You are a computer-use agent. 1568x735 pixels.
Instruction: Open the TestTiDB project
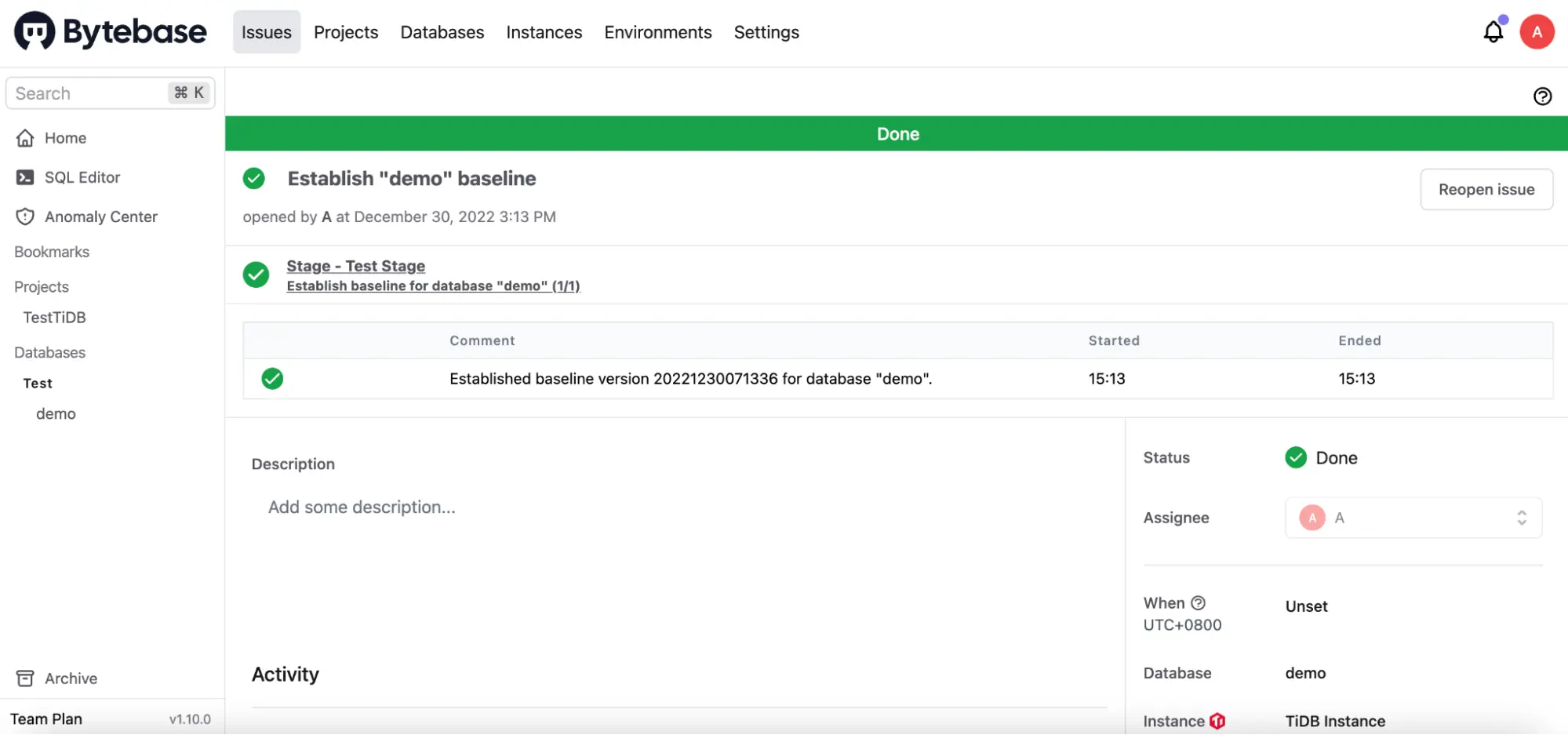click(x=54, y=317)
